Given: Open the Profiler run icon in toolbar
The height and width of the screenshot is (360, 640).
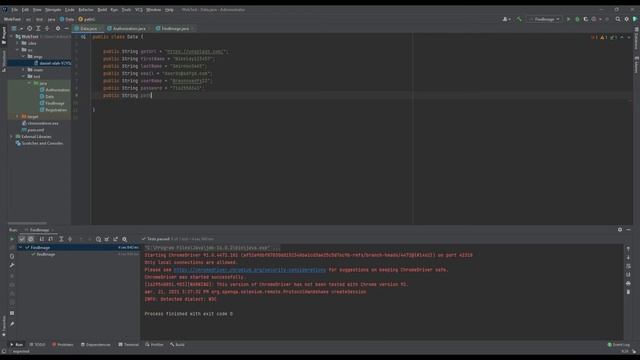Looking at the screenshot, I should [x=595, y=19].
